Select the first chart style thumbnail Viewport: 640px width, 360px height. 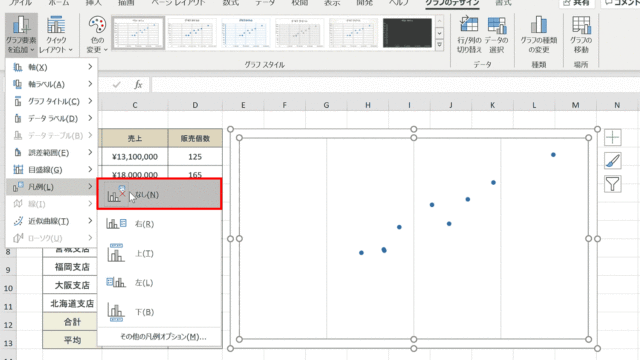click(x=138, y=33)
